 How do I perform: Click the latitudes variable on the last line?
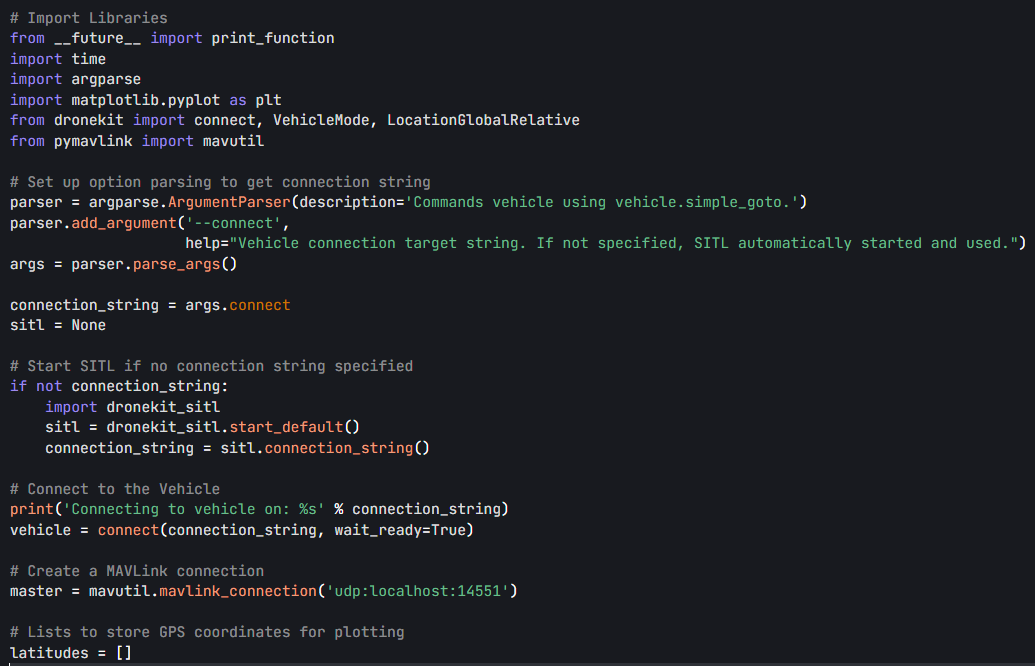[x=49, y=653]
